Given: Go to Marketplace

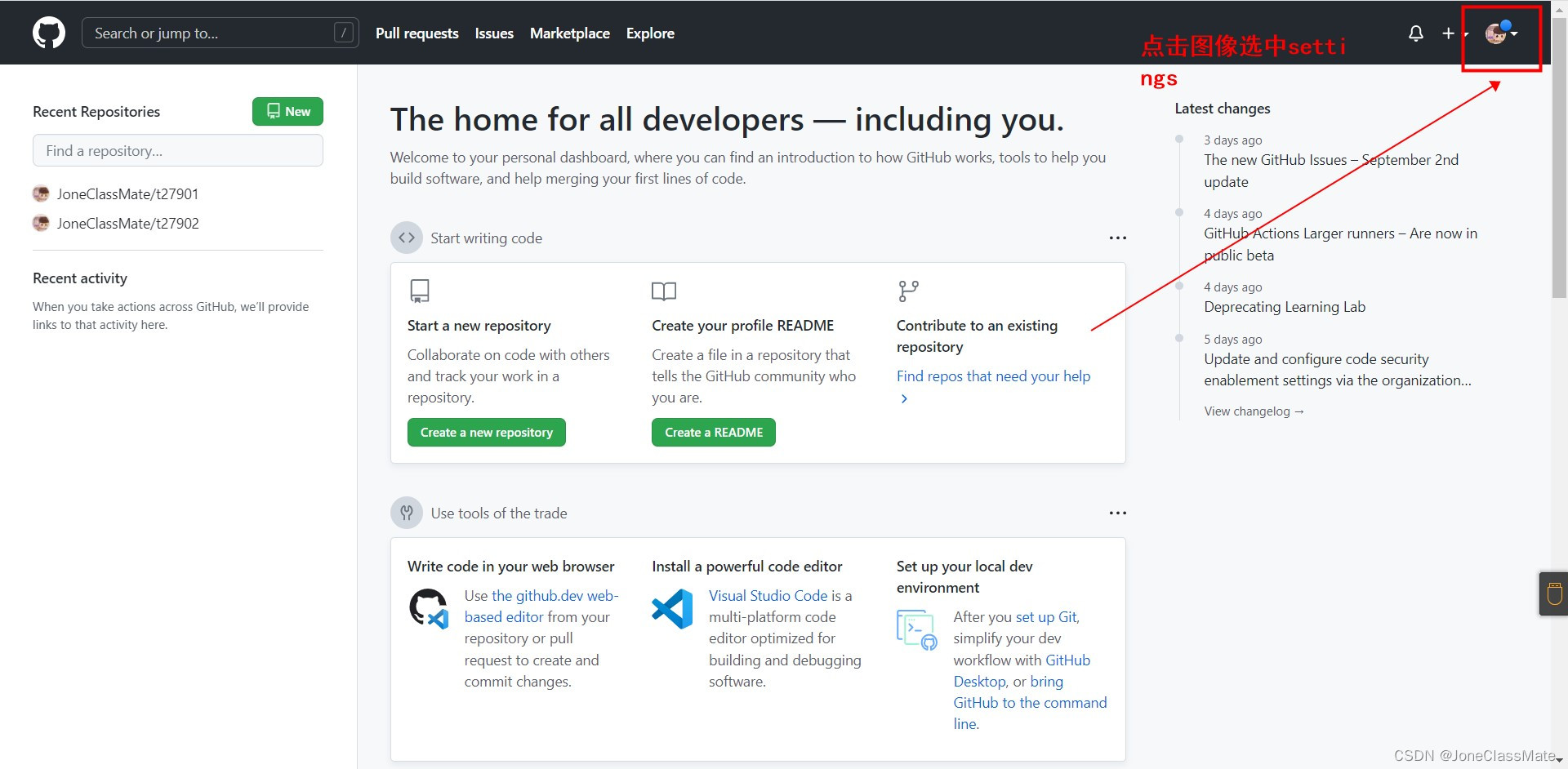Looking at the screenshot, I should point(569,33).
